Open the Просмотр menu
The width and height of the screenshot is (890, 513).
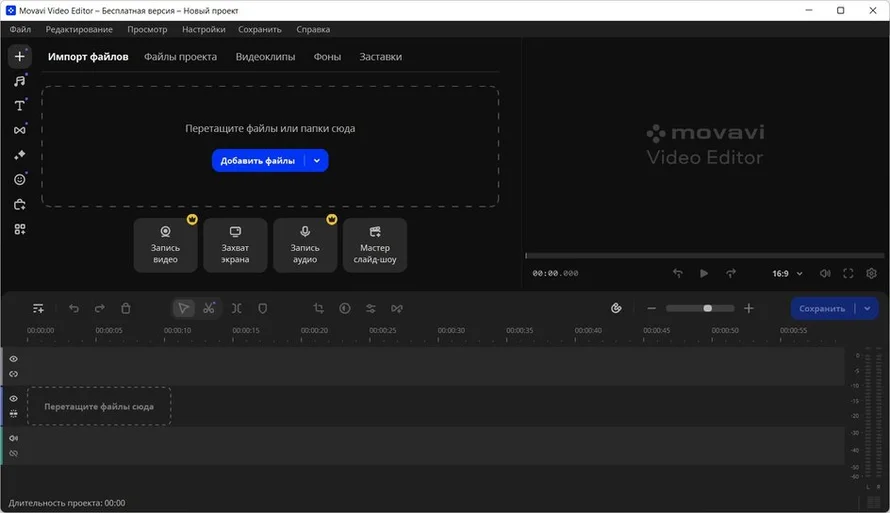[147, 30]
